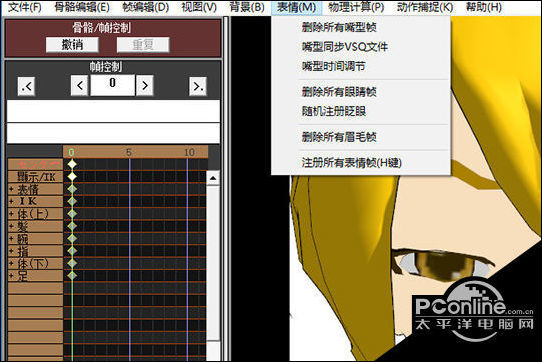The image size is (542, 362).
Task: Click the 重复 redo button
Action: tap(143, 45)
